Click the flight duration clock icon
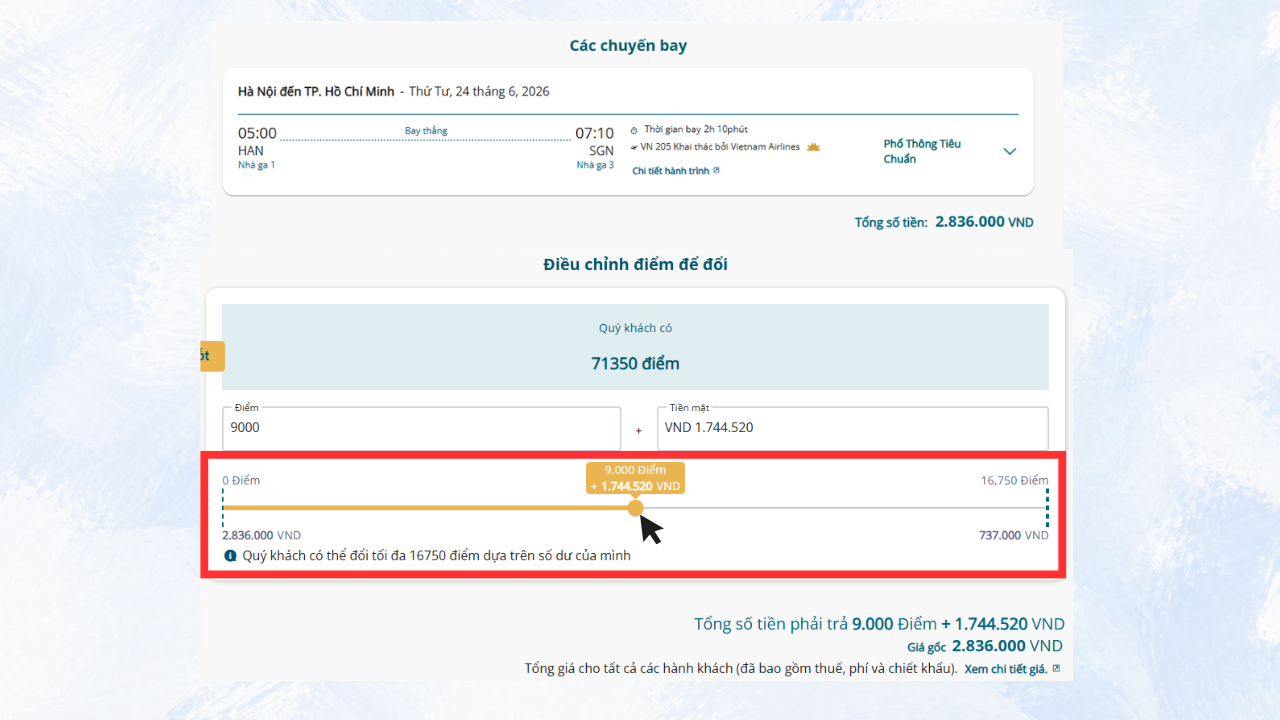Image resolution: width=1280 pixels, height=720 pixels. (x=635, y=130)
